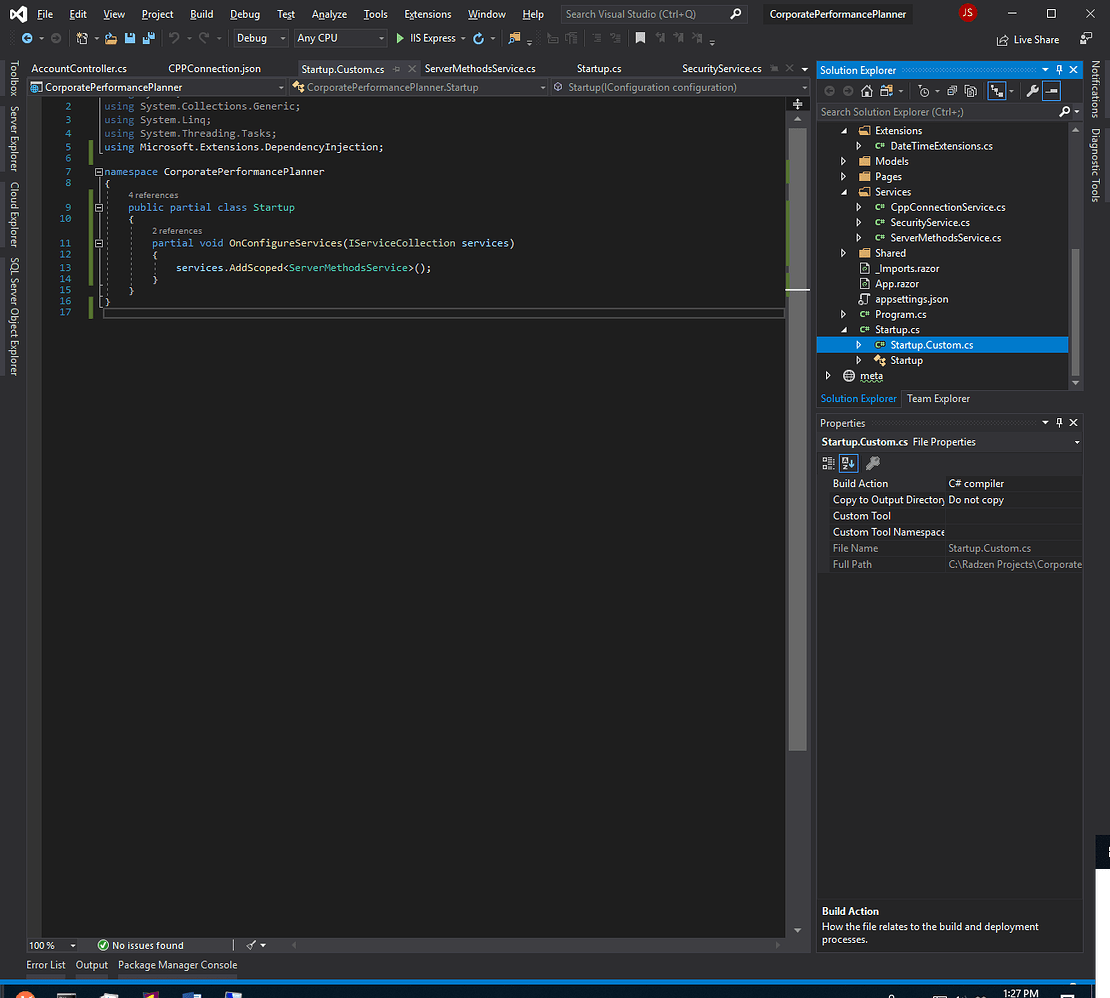The width and height of the screenshot is (1110, 998).
Task: Open the IIS Express launch target dropdown arrow
Action: [x=463, y=38]
